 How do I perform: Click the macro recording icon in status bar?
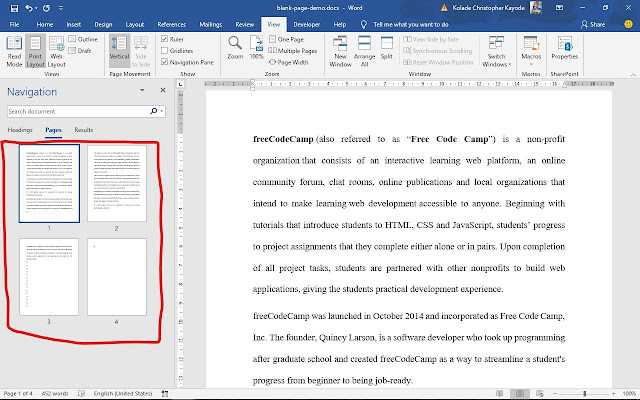pyautogui.click(x=165, y=393)
